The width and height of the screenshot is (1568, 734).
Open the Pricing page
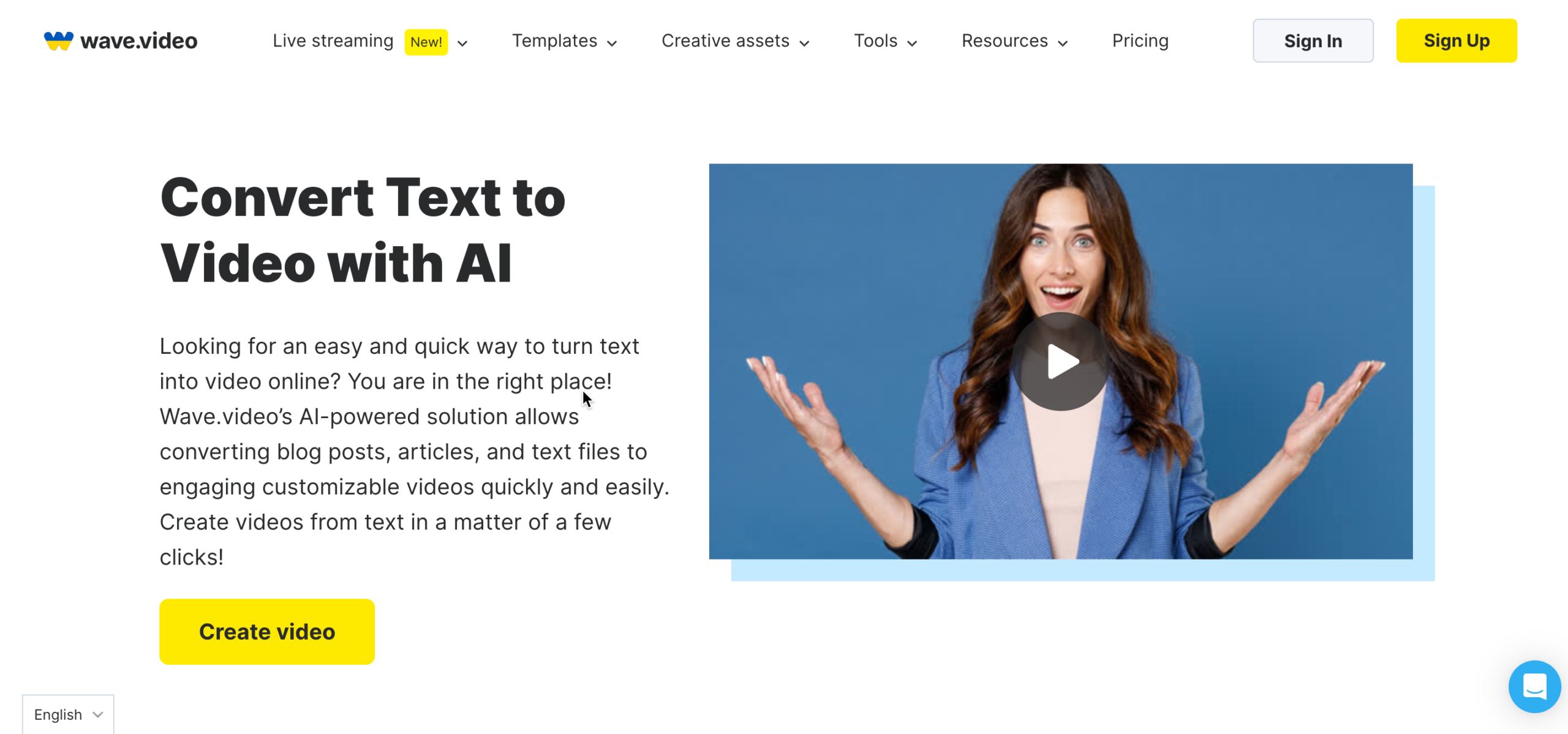point(1140,40)
